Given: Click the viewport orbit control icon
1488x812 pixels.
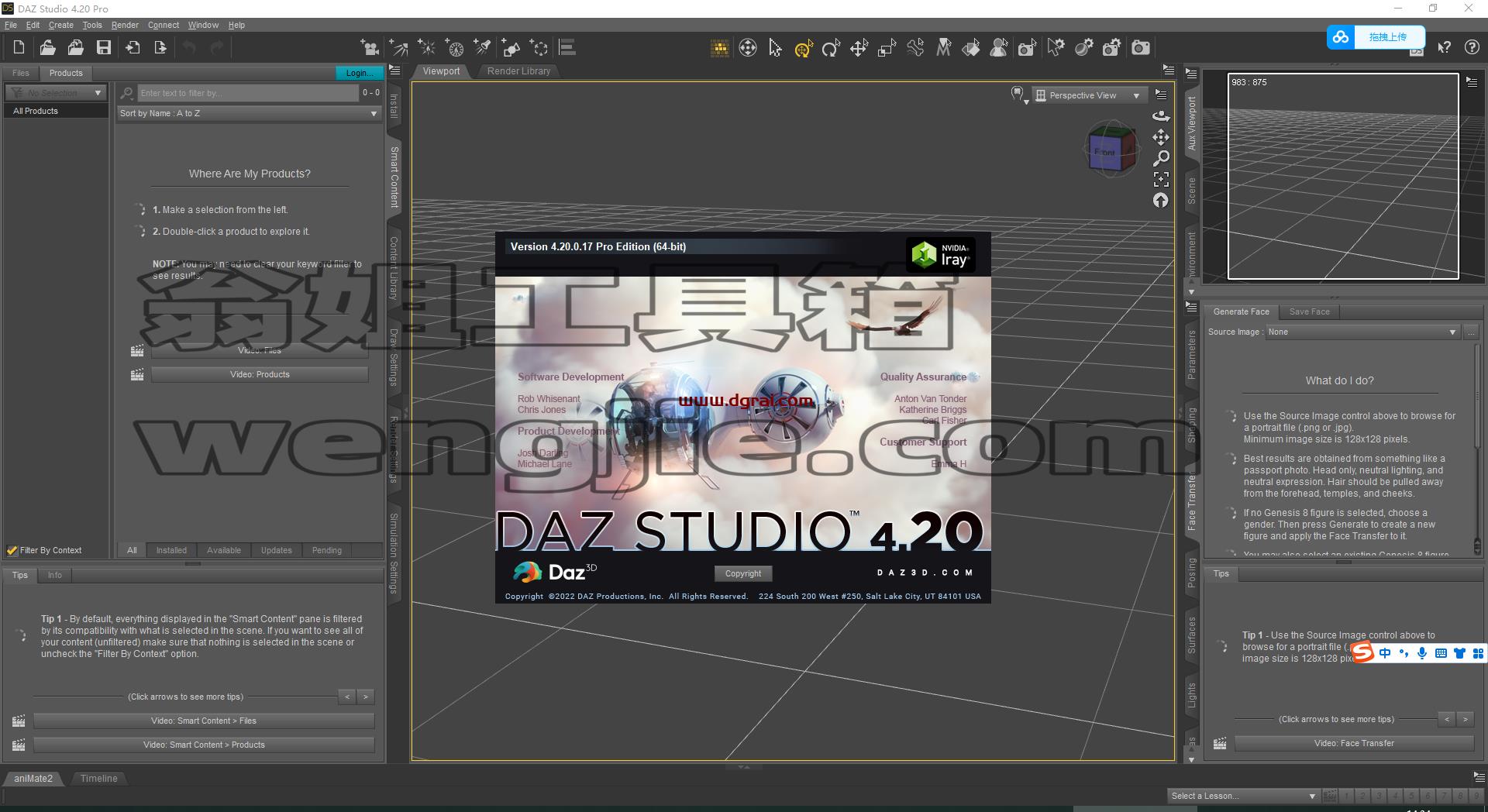Looking at the screenshot, I should point(1160,115).
